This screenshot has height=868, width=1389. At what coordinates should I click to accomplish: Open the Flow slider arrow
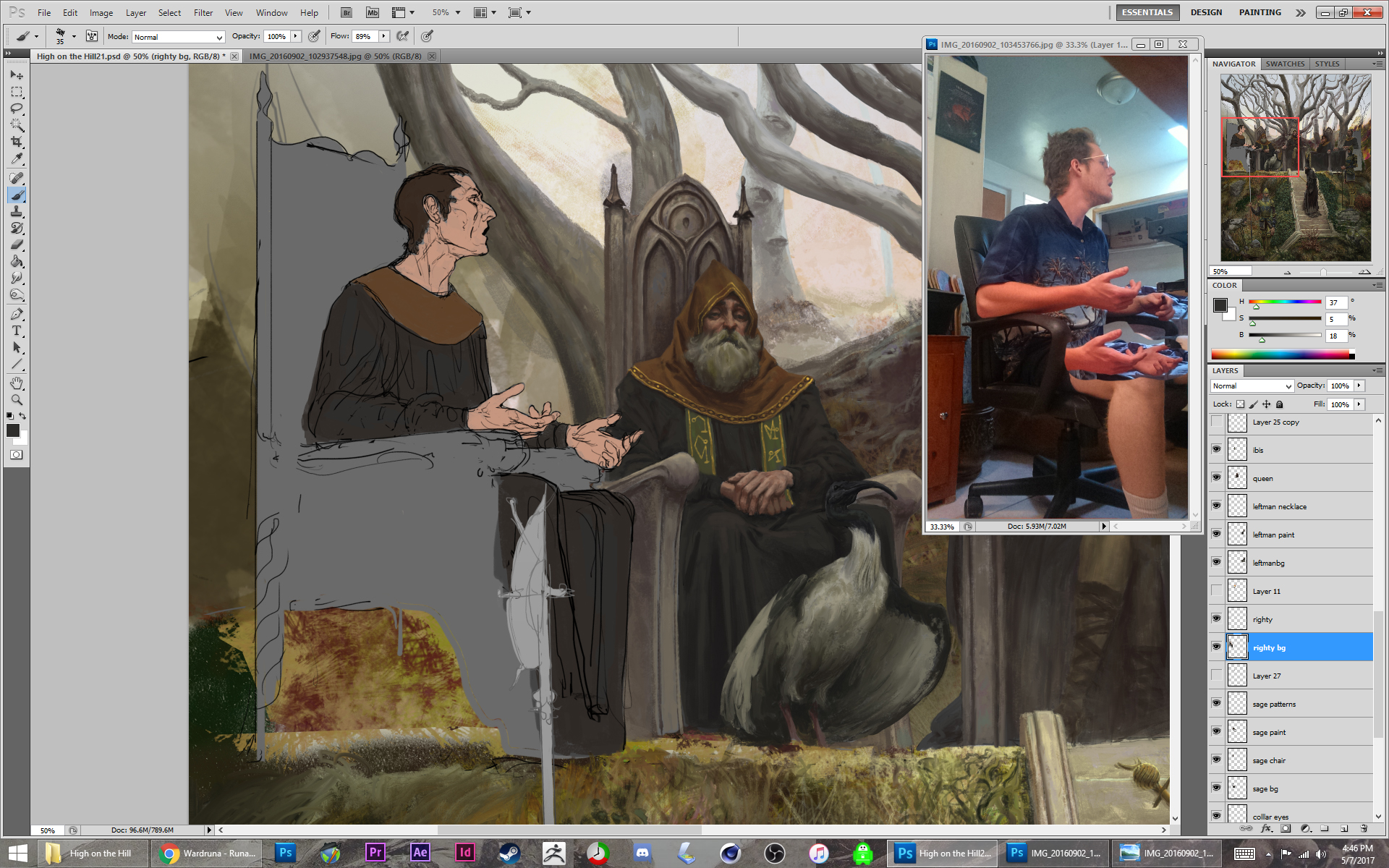coord(384,36)
